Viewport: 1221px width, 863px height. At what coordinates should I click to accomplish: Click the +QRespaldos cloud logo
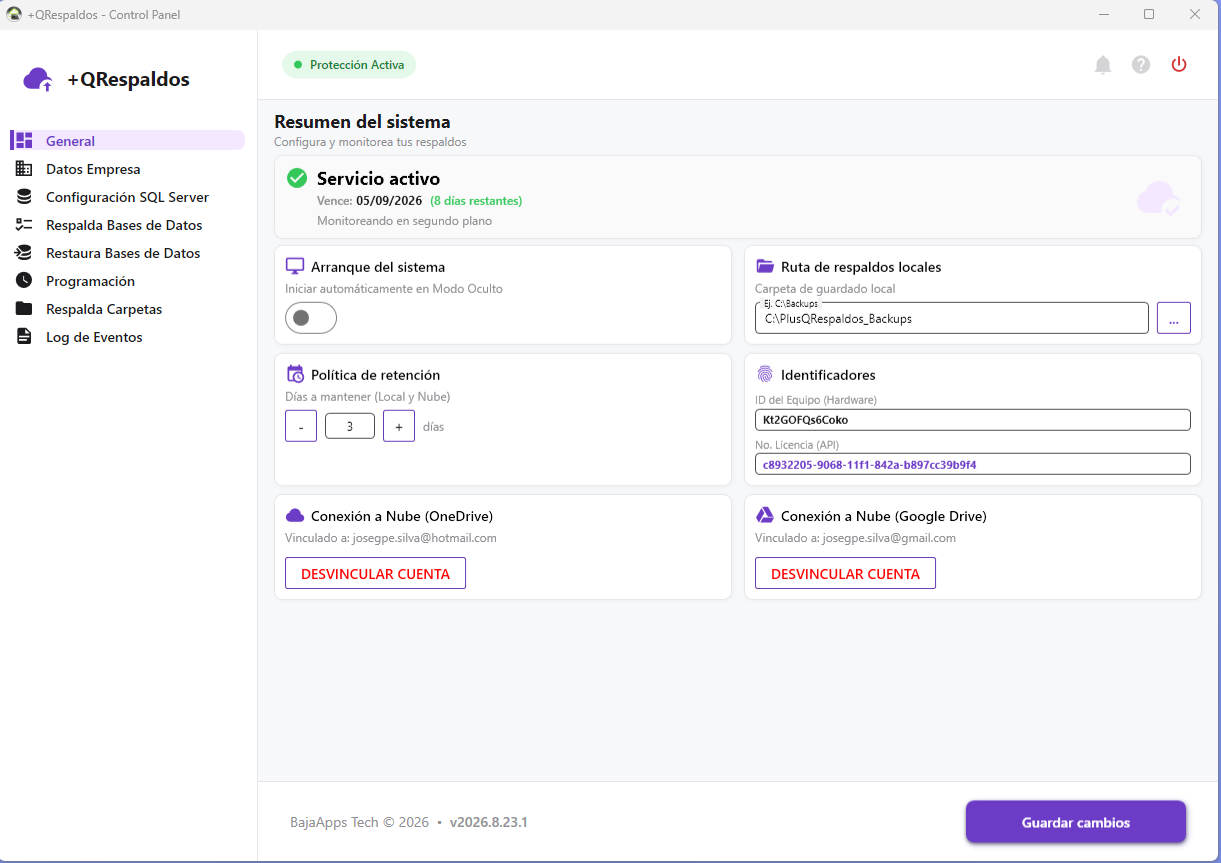click(38, 80)
